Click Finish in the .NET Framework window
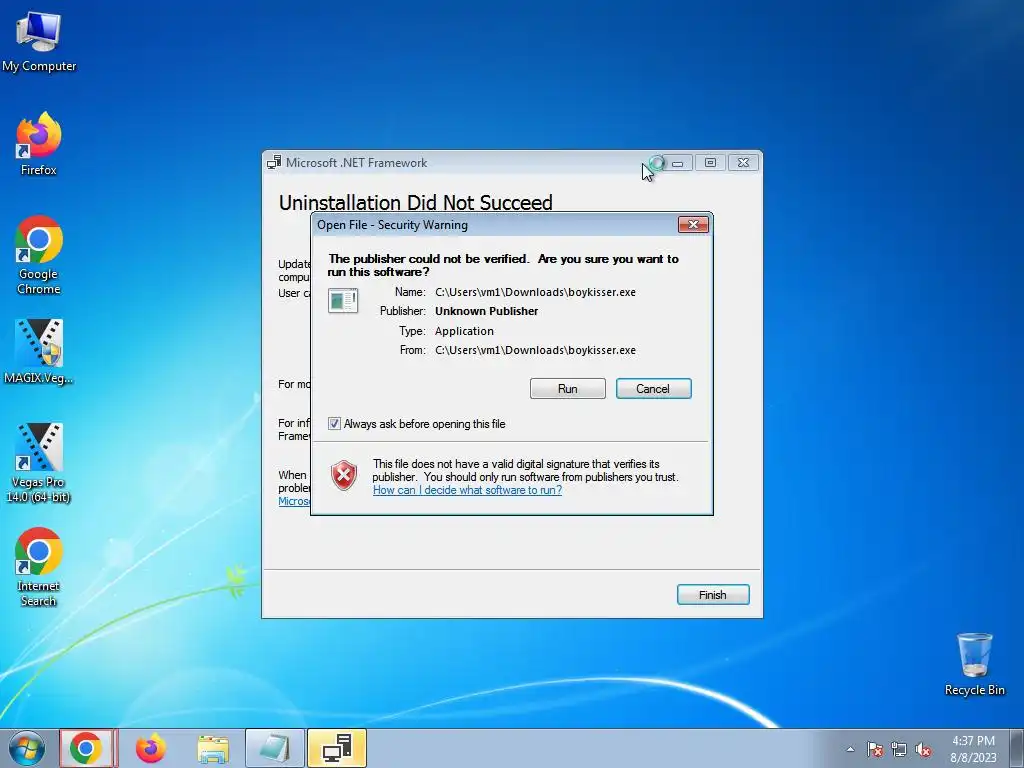 (x=712, y=595)
